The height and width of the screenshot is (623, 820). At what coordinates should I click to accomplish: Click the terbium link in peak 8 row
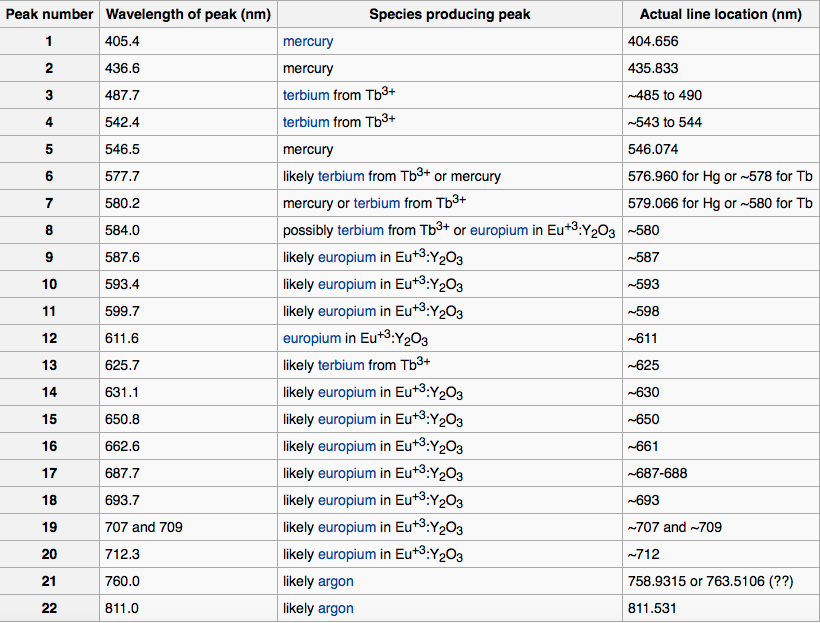click(x=360, y=230)
